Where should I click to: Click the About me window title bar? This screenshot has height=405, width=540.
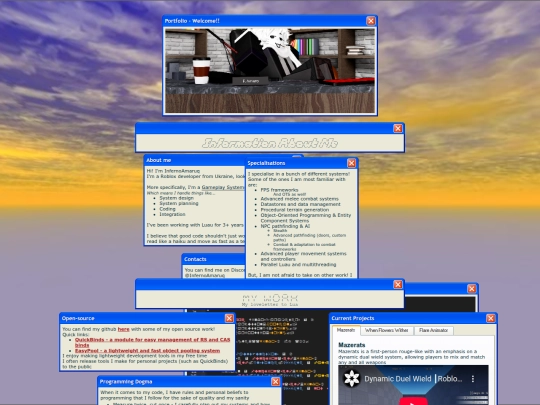click(x=195, y=160)
